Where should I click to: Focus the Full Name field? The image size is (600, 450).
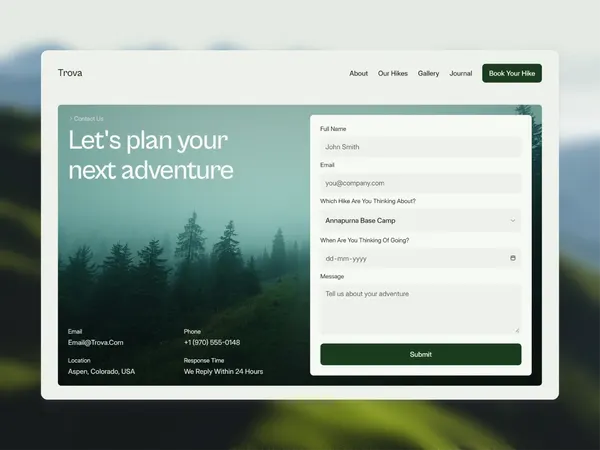[421, 147]
